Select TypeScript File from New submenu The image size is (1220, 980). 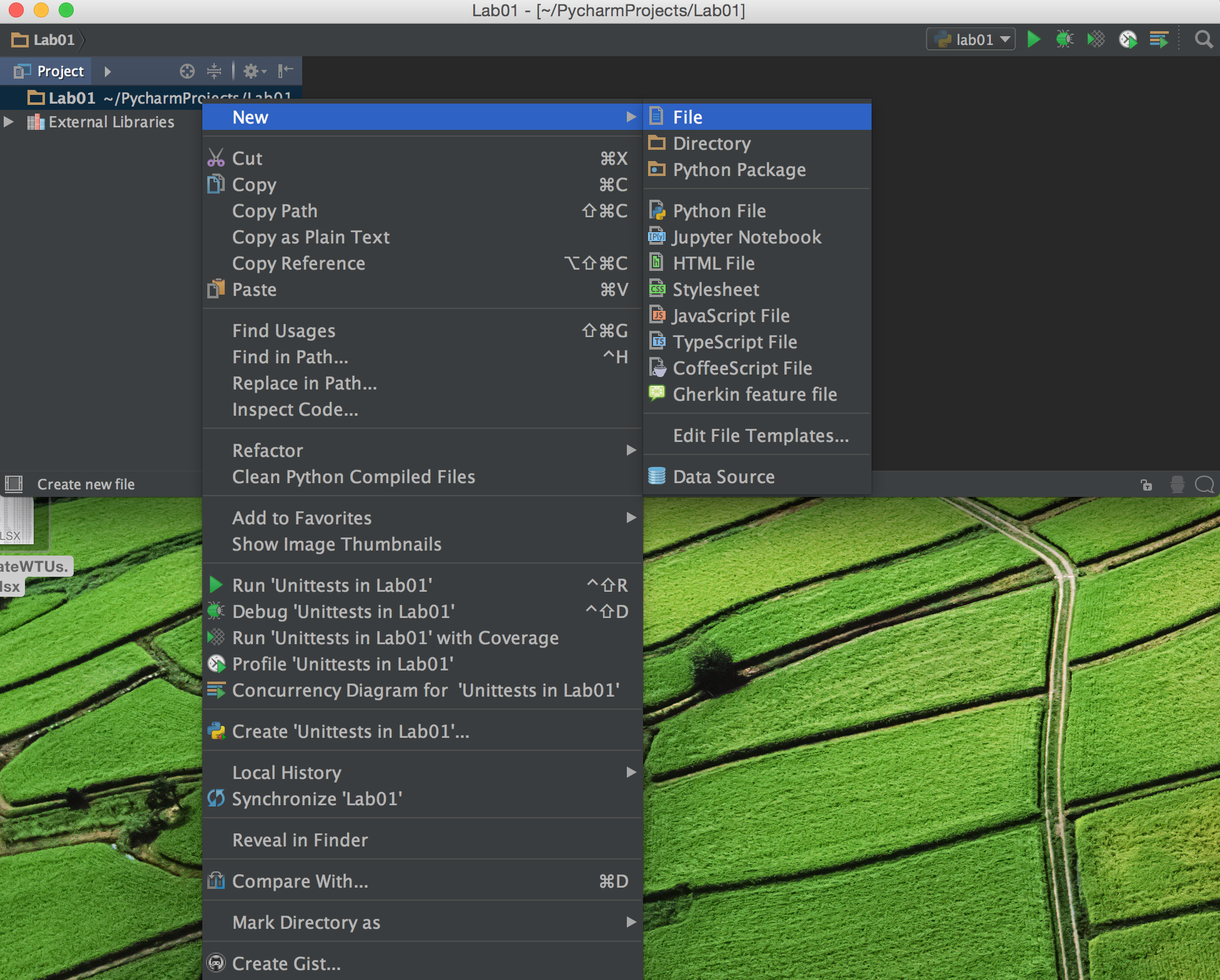pos(757,342)
